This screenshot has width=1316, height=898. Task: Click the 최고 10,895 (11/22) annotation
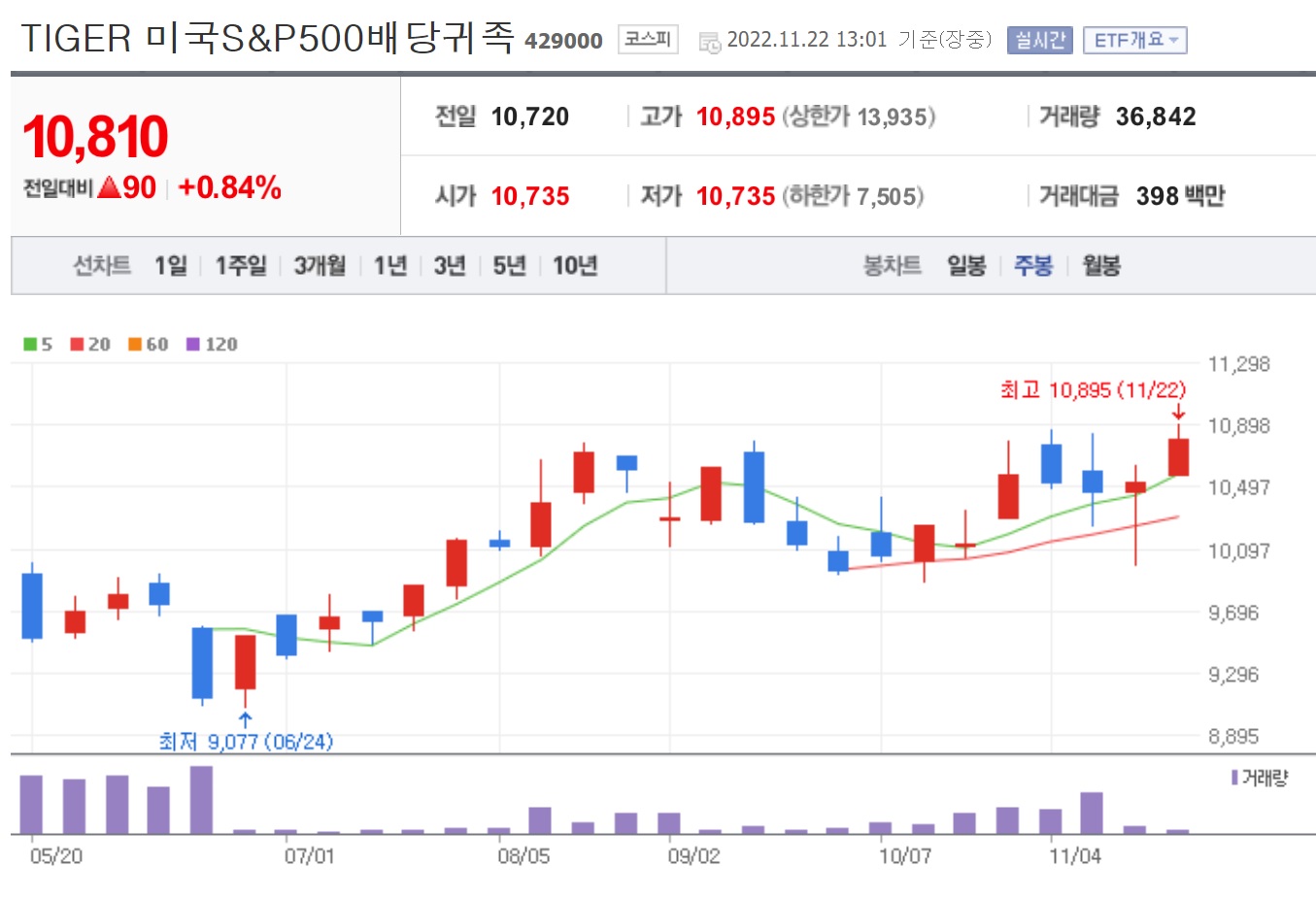[1093, 390]
